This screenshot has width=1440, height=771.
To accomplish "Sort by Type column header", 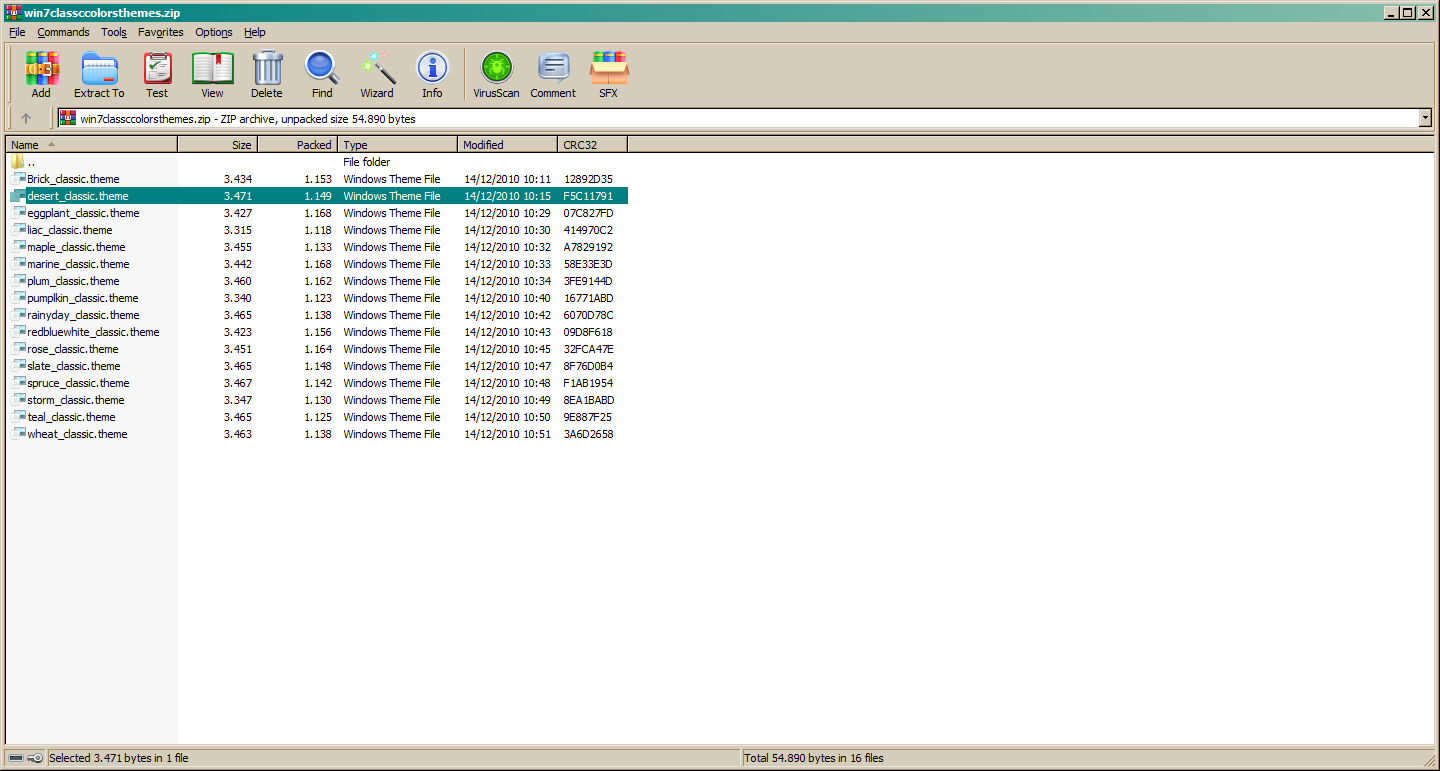I will click(x=398, y=145).
